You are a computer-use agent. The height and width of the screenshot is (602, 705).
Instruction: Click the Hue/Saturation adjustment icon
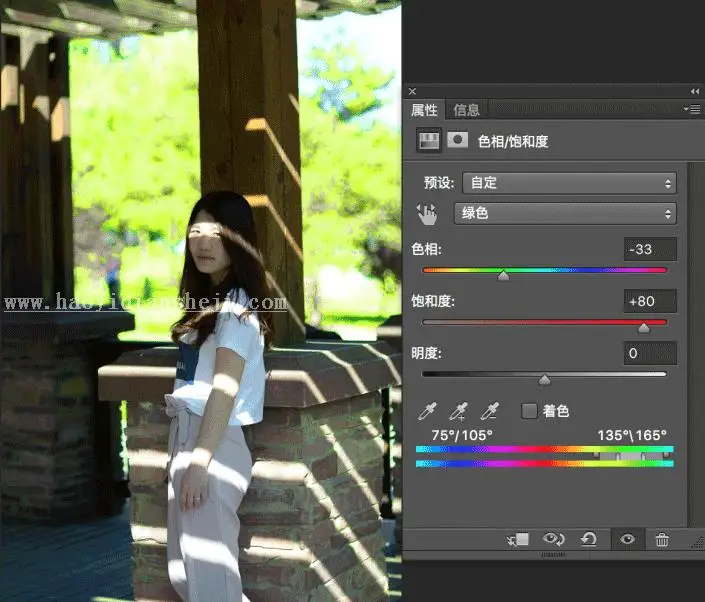pyautogui.click(x=428, y=141)
